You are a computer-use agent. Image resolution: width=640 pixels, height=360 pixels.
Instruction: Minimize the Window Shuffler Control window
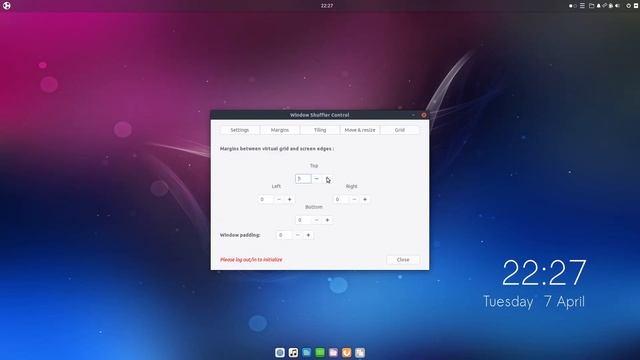tap(413, 115)
